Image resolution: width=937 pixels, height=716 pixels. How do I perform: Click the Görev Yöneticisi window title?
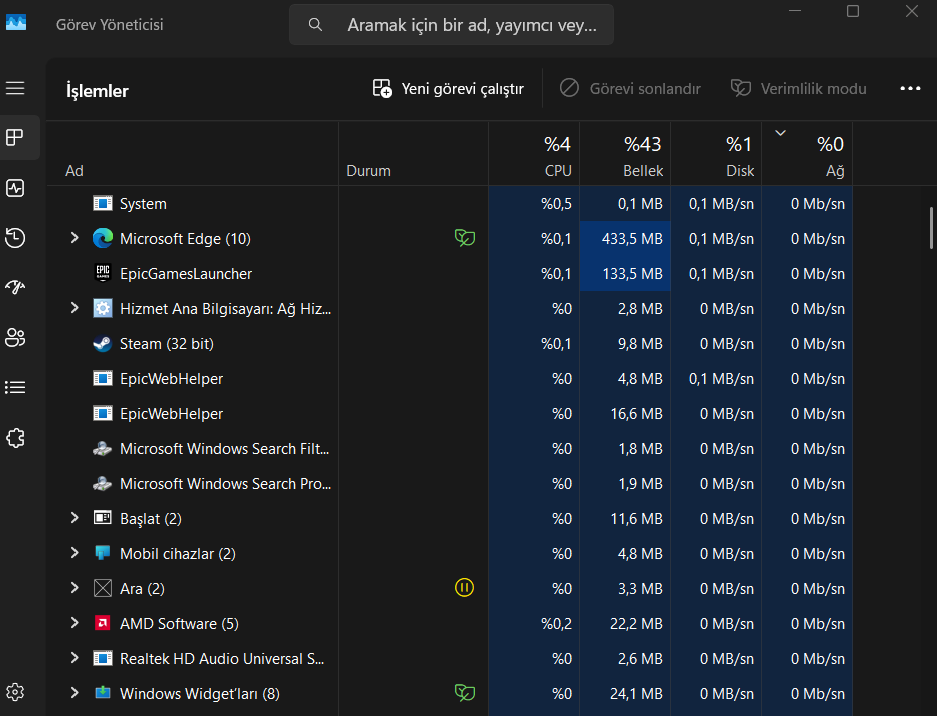(x=109, y=25)
